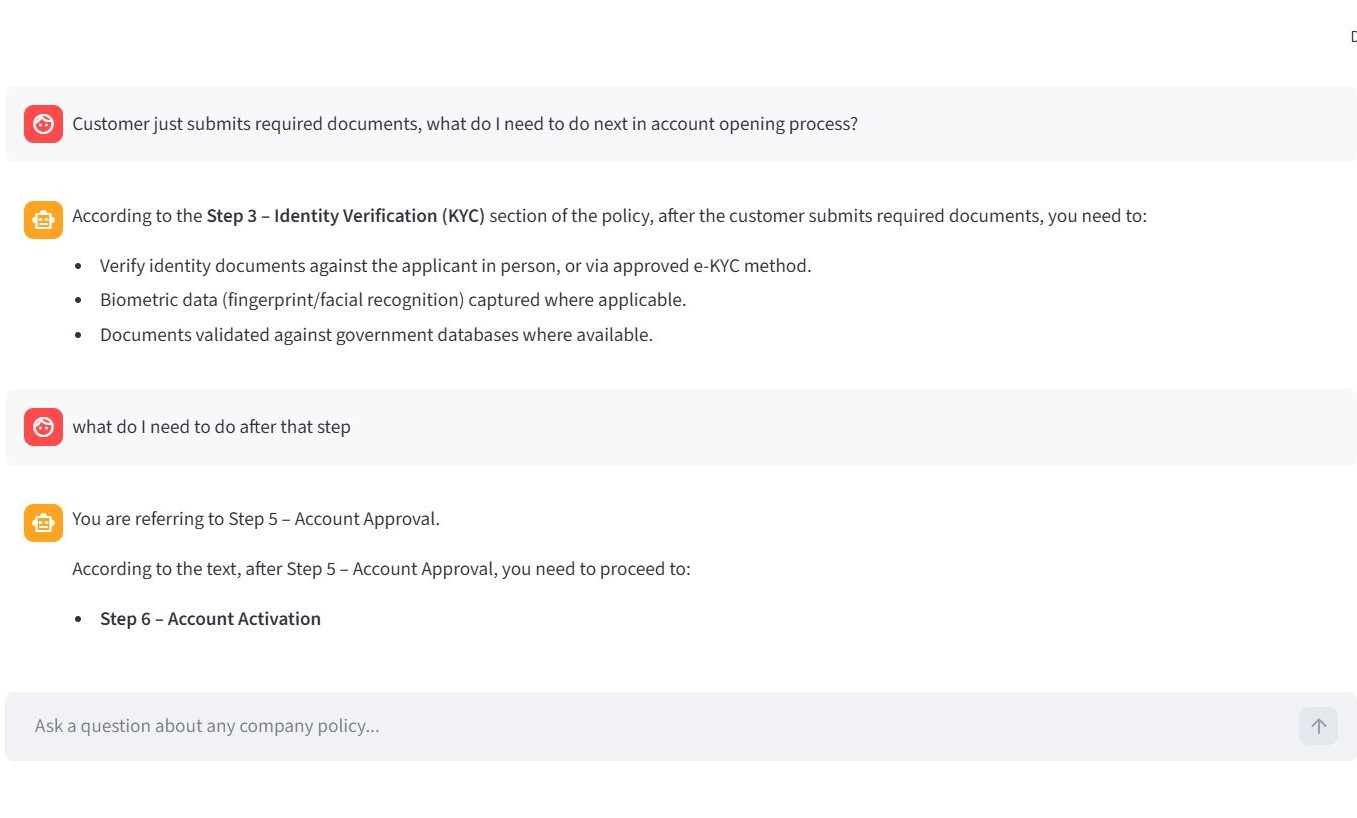The image size is (1357, 818).
Task: Click the second user avatar beside follow-up question
Action: pyautogui.click(x=43, y=427)
